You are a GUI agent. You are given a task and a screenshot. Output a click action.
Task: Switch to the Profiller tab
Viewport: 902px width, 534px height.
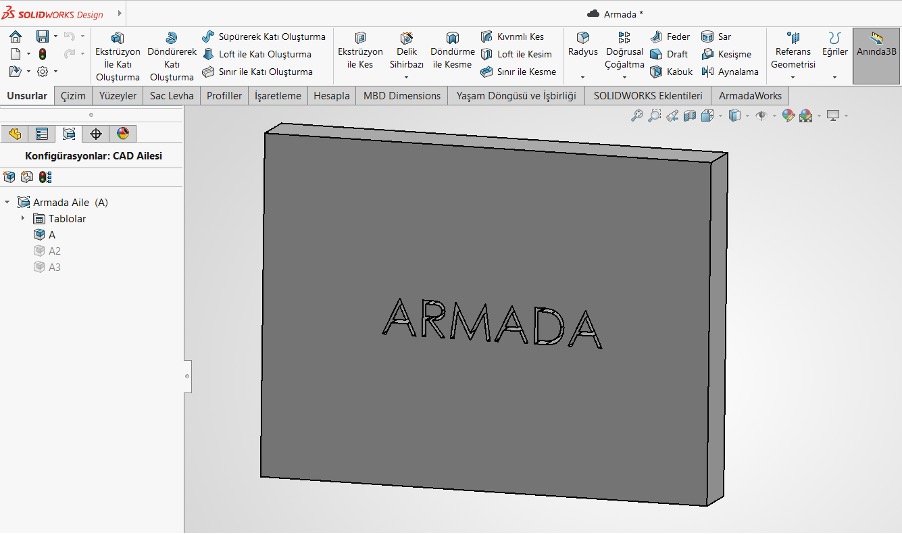pos(224,96)
